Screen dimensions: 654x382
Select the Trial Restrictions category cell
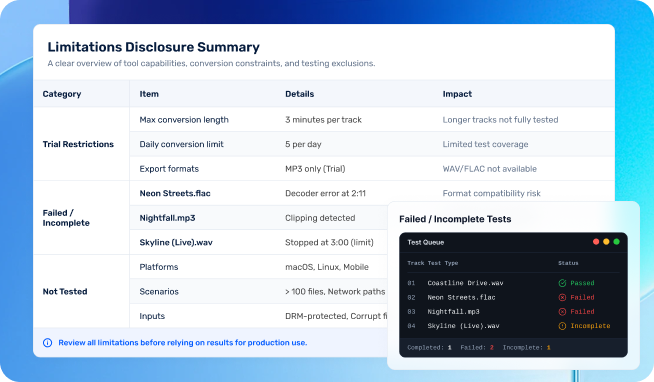(x=81, y=144)
